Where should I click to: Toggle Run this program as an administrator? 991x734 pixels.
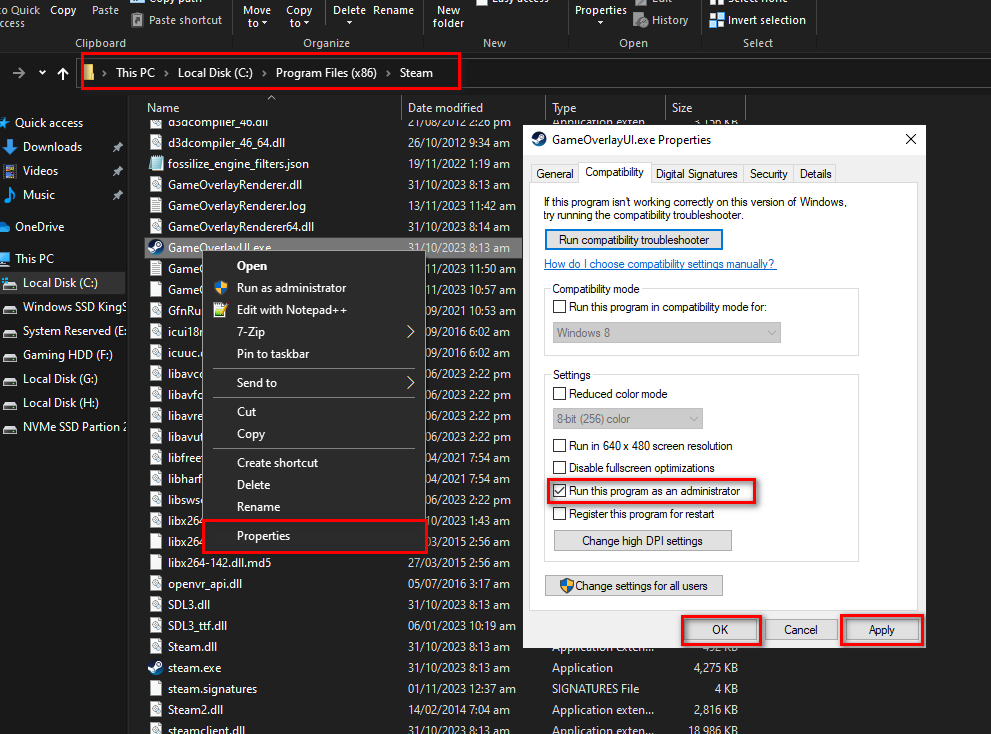point(560,491)
